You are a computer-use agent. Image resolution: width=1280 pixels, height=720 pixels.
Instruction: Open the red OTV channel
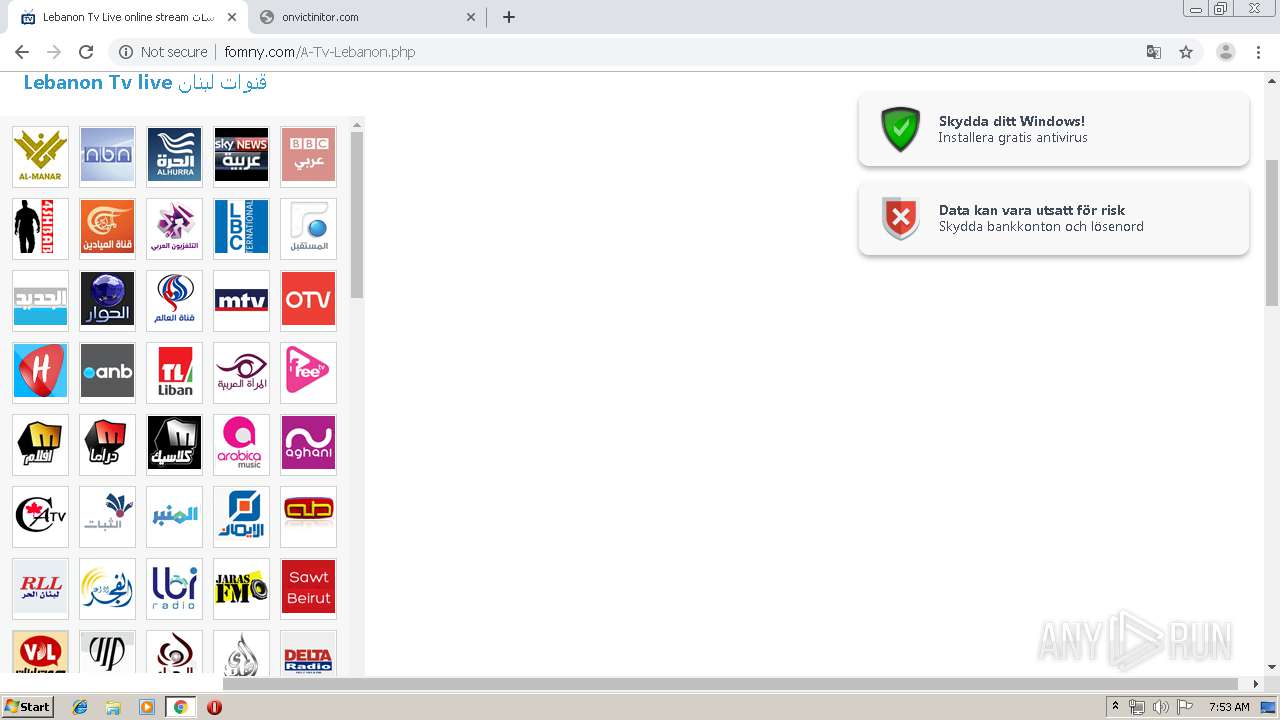pyautogui.click(x=308, y=300)
